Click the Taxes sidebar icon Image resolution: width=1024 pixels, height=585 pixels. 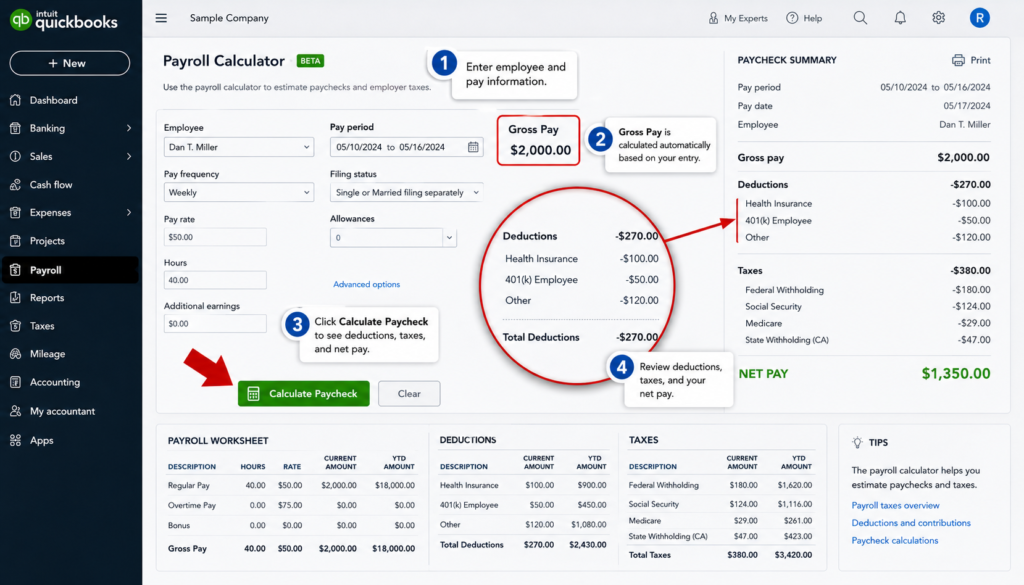click(16, 326)
